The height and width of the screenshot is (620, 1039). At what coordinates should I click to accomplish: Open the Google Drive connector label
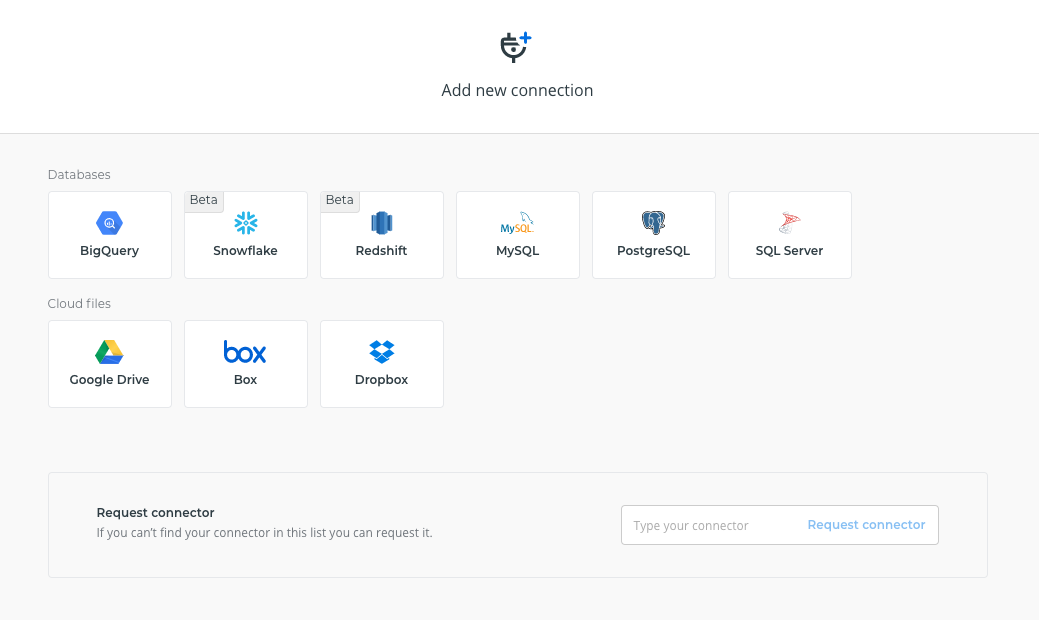[109, 380]
